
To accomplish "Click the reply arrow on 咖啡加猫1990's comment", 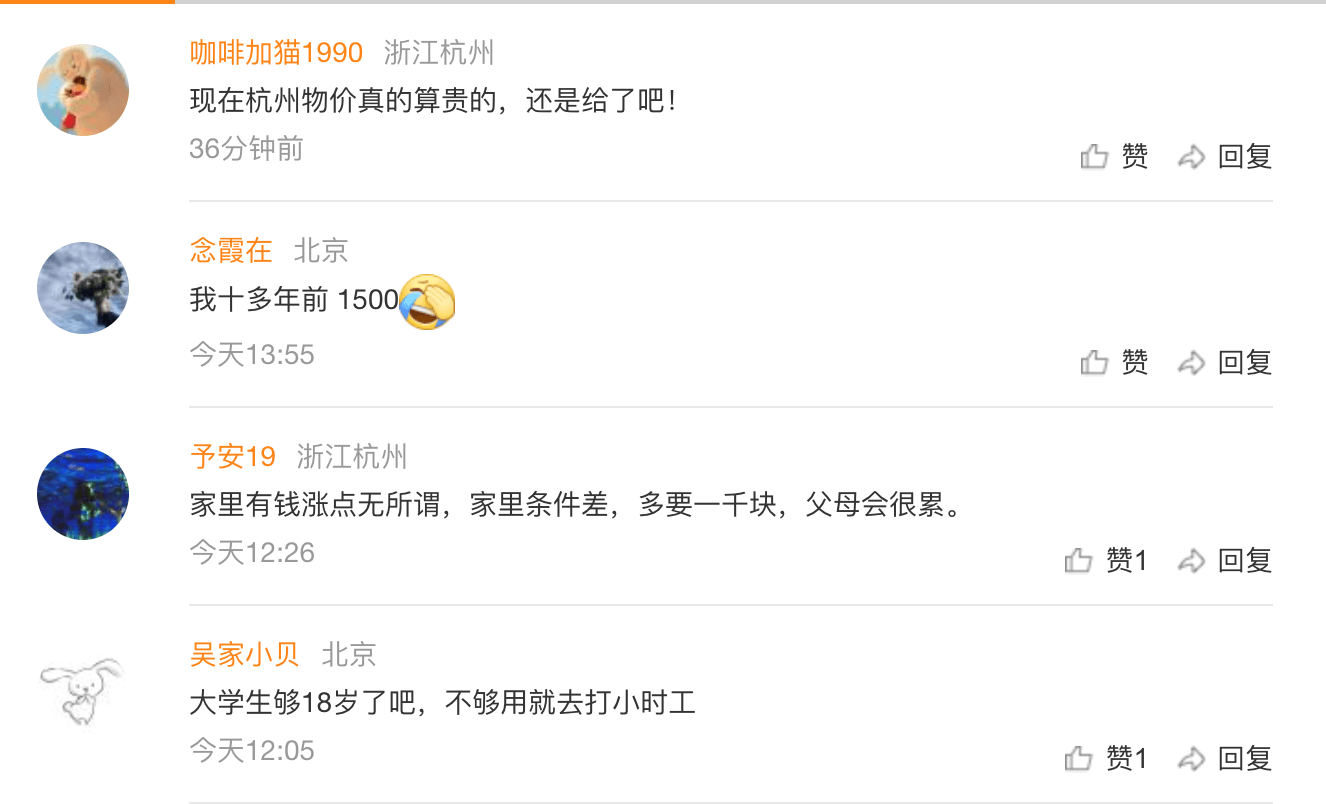I will pos(1191,157).
